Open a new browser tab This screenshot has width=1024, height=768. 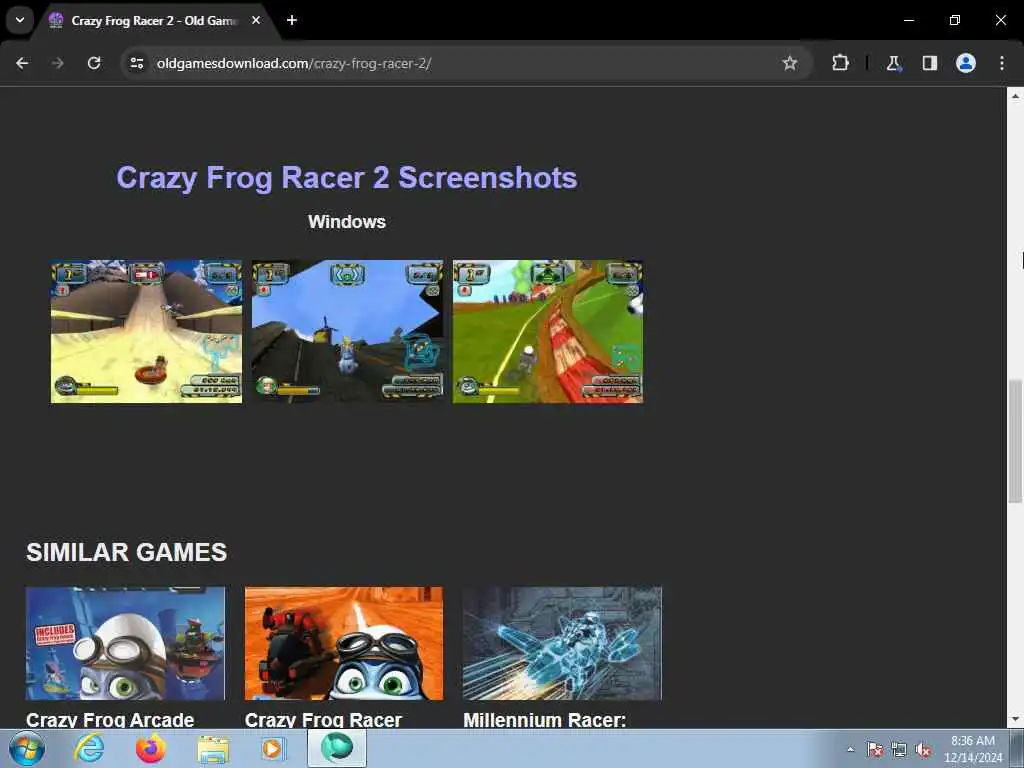pyautogui.click(x=292, y=20)
